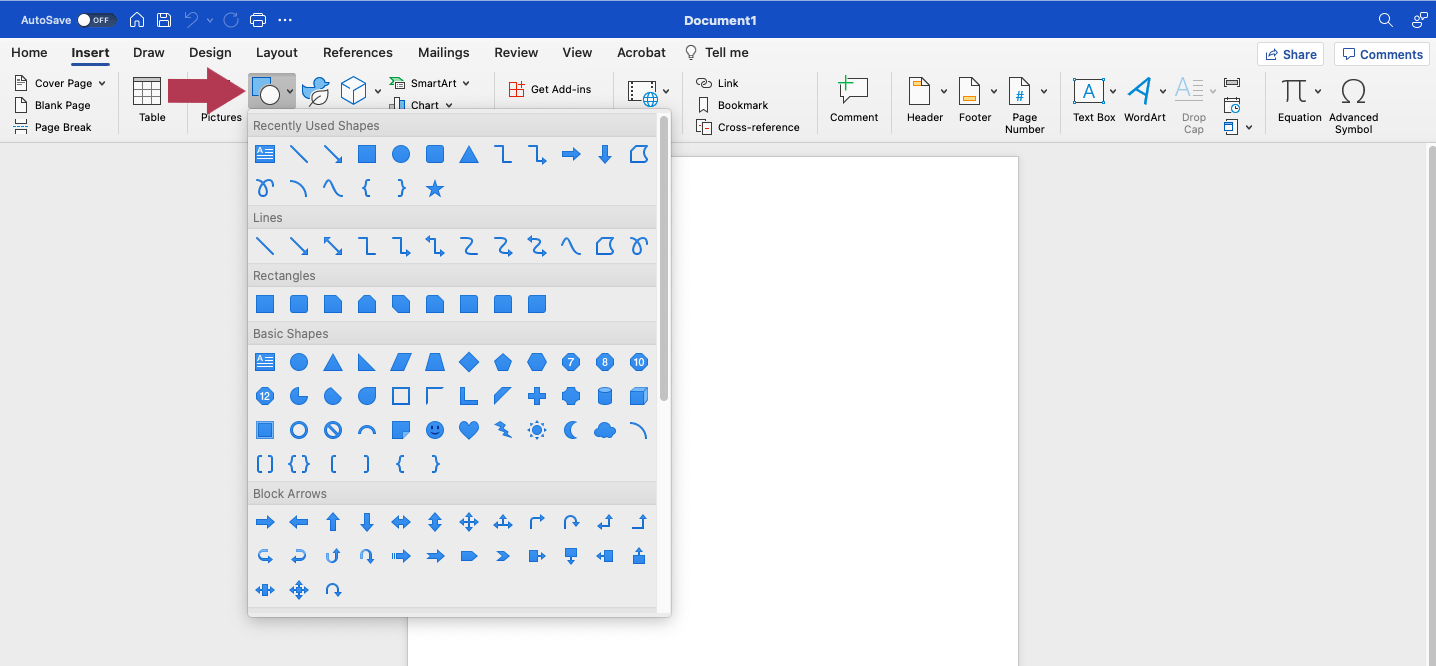Open the Review ribbon tab
The height and width of the screenshot is (666, 1436).
[516, 52]
